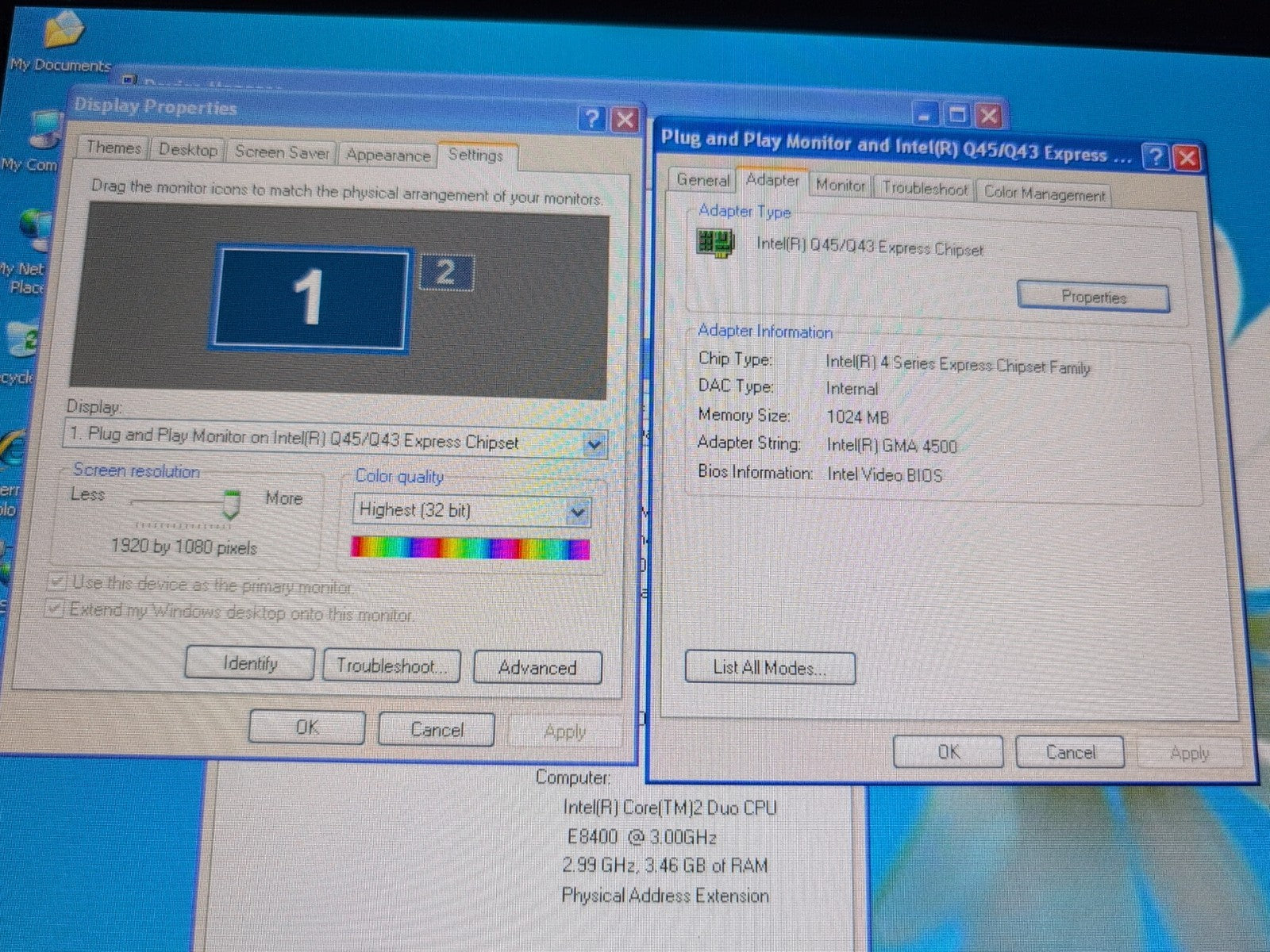The image size is (1270, 952).
Task: Click 'E8400 @ 3.00GHz' in the background window
Action: click(641, 837)
